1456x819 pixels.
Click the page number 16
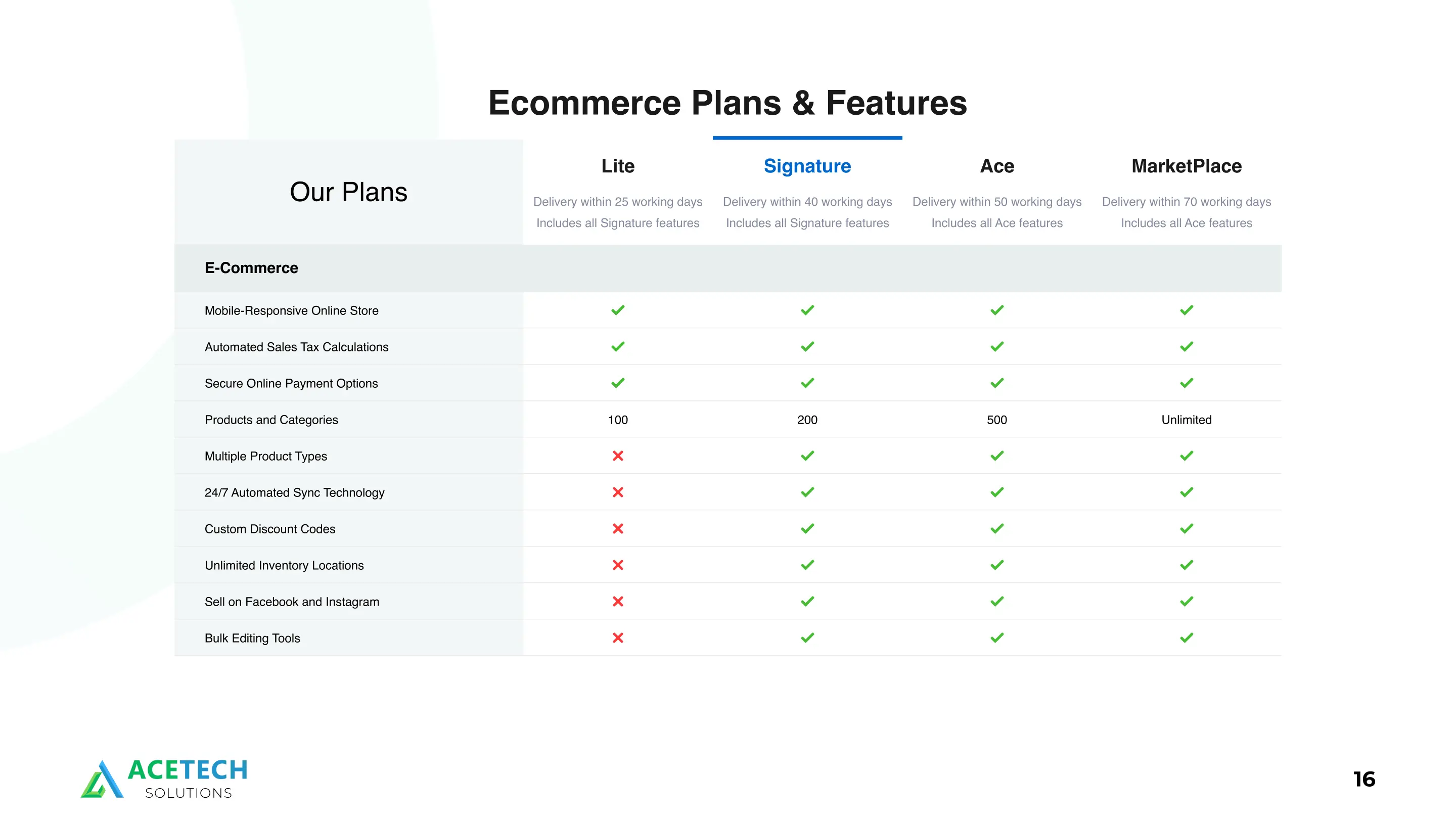(1364, 780)
